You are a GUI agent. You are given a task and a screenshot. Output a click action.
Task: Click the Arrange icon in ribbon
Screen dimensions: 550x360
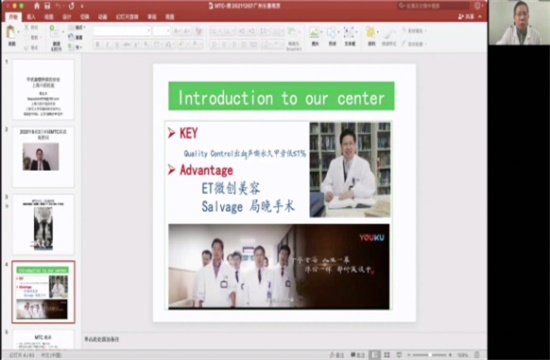pos(371,33)
